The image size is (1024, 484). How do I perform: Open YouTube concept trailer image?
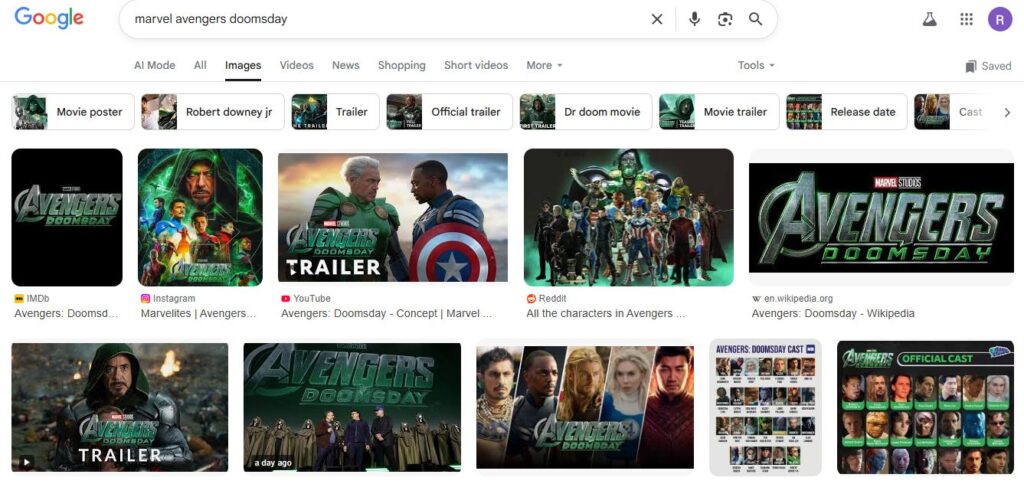point(393,218)
